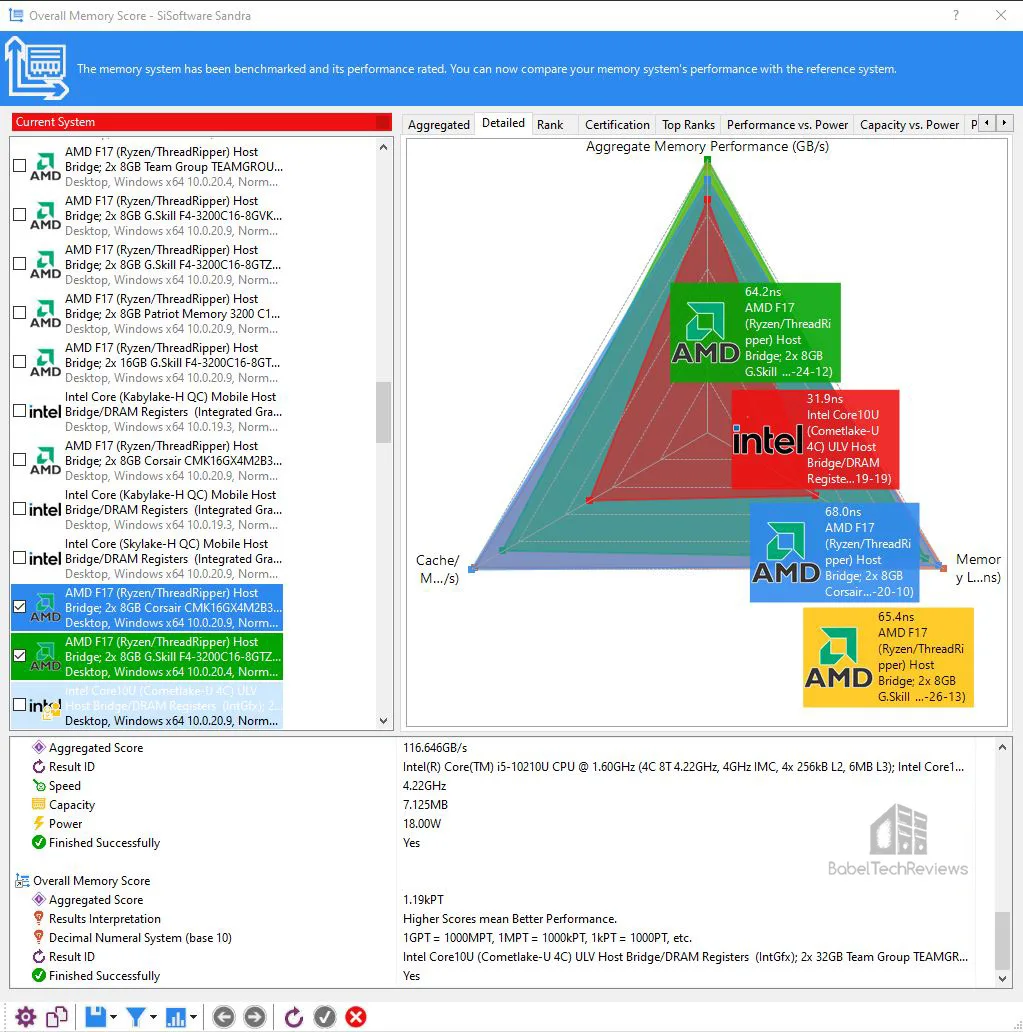Check the unhighlighted Corsair CMK16GX4M2B3 row checkbox
This screenshot has height=1032, width=1023.
(x=20, y=460)
